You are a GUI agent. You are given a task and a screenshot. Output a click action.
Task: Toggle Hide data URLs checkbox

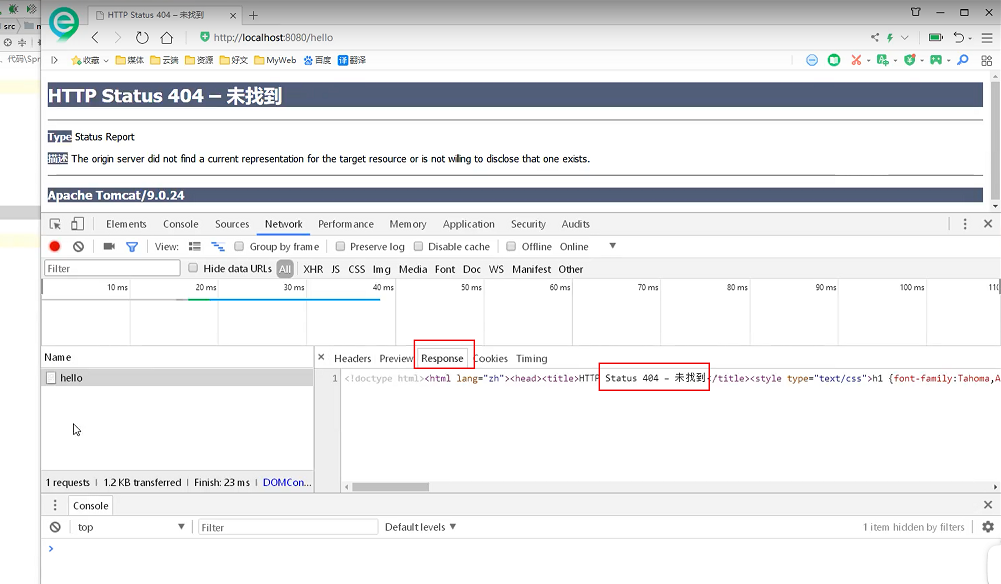coord(193,268)
